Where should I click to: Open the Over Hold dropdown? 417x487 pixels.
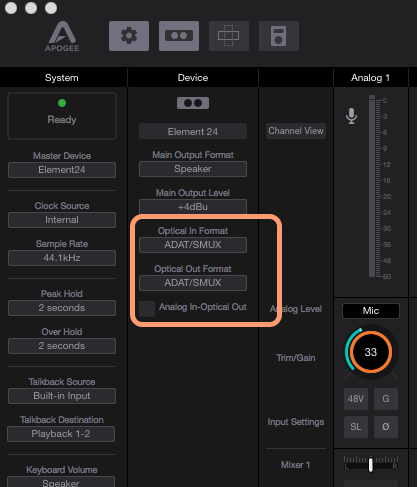[x=62, y=346]
